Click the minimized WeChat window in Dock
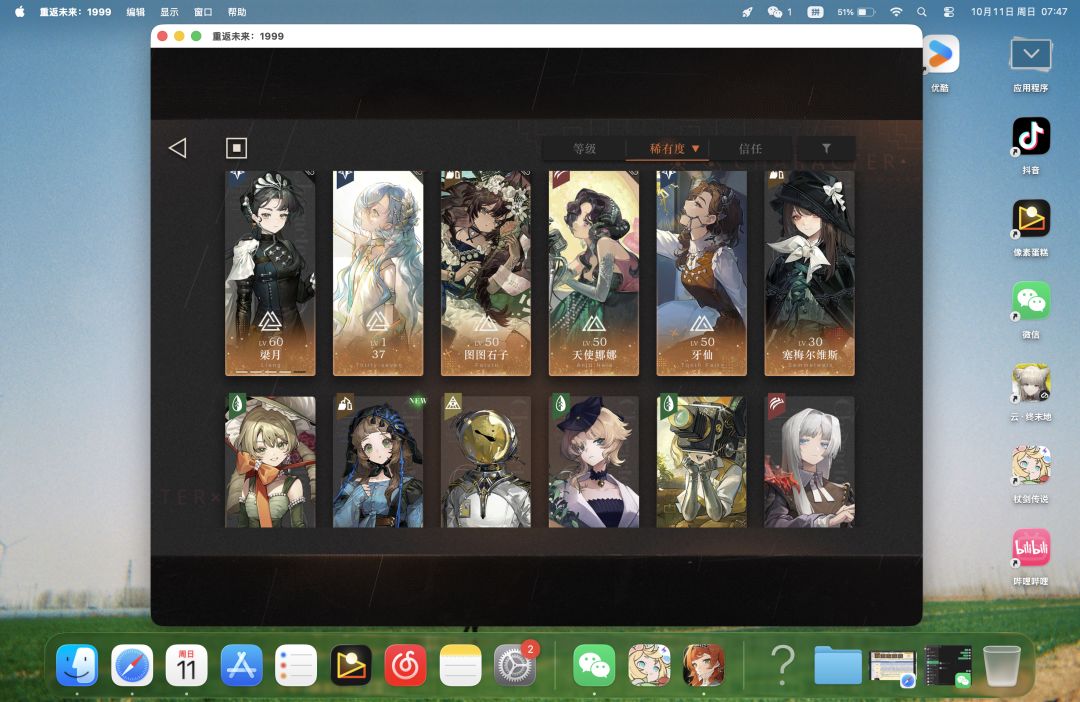Screen dimensions: 1080x702 (x=948, y=665)
